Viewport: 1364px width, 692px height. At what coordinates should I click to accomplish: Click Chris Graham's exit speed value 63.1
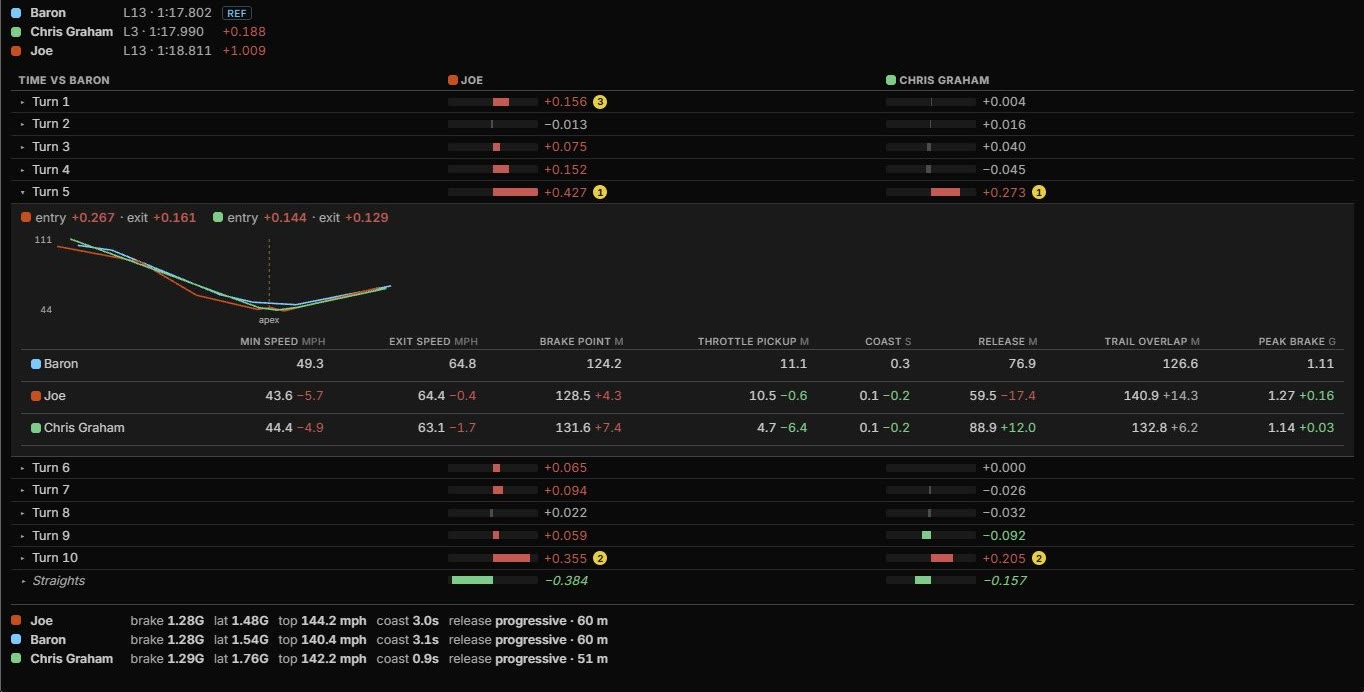(431, 428)
